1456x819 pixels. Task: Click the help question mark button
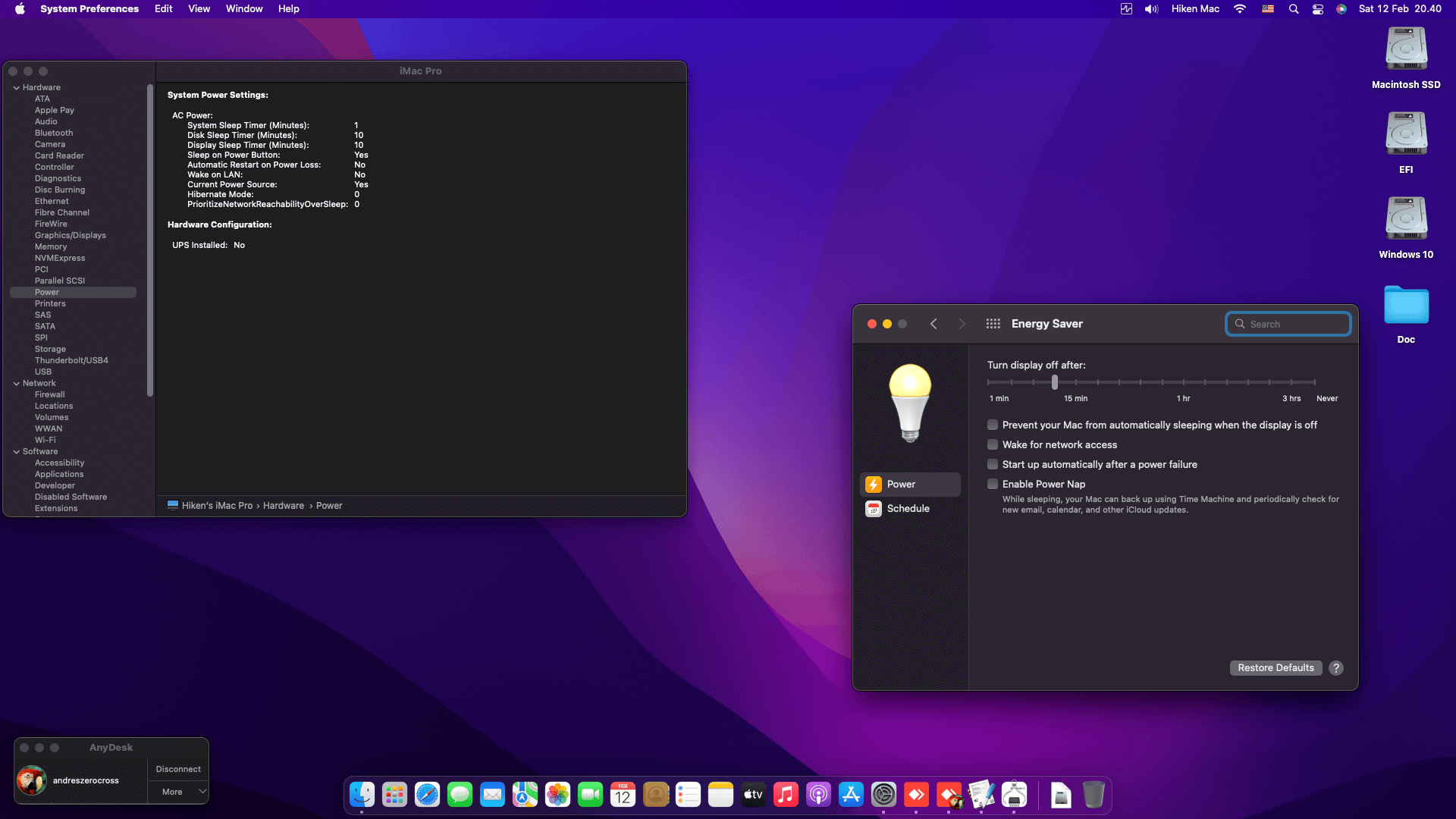pyautogui.click(x=1336, y=668)
